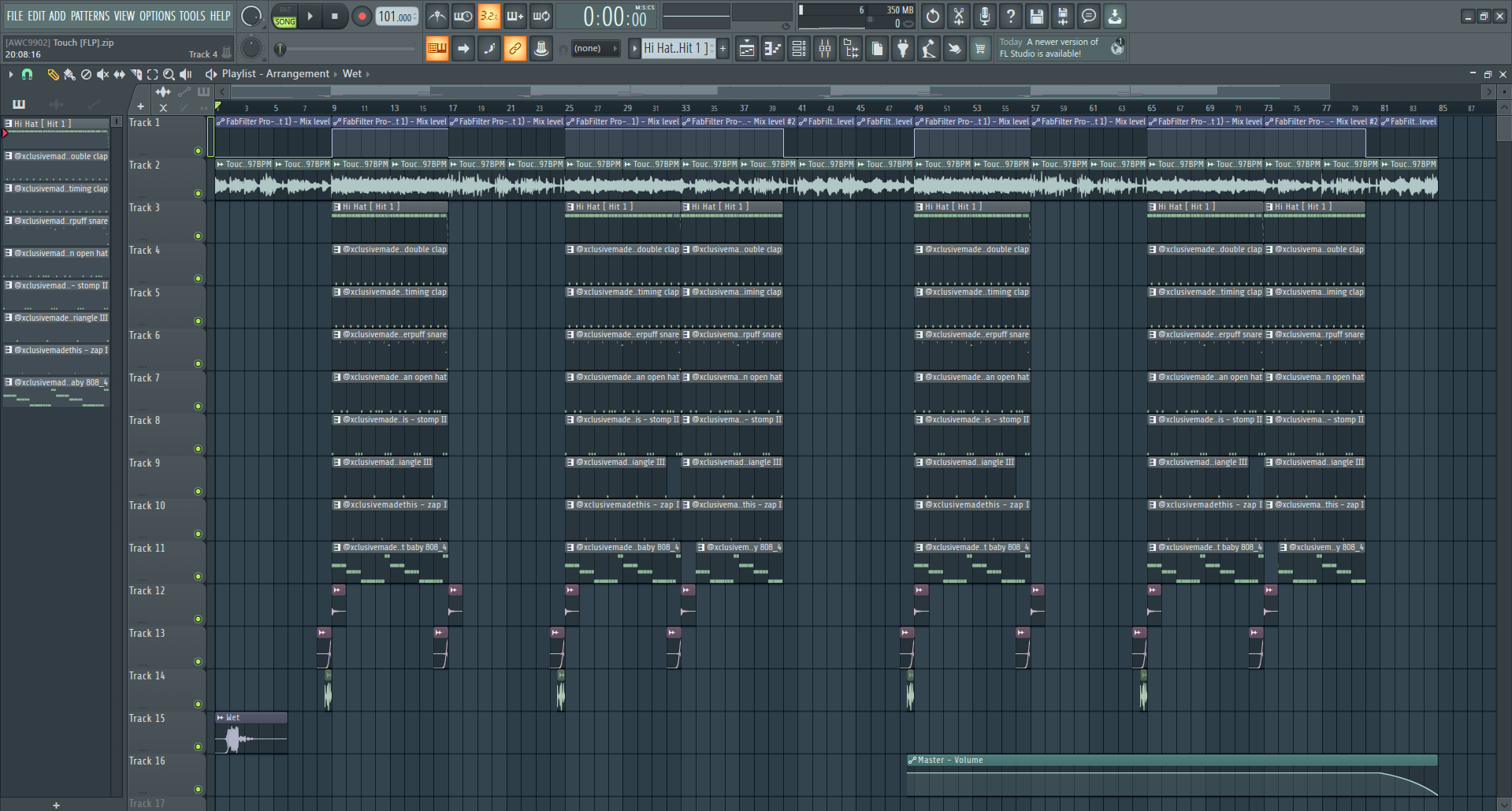Open the EDIT menu

click(x=36, y=16)
